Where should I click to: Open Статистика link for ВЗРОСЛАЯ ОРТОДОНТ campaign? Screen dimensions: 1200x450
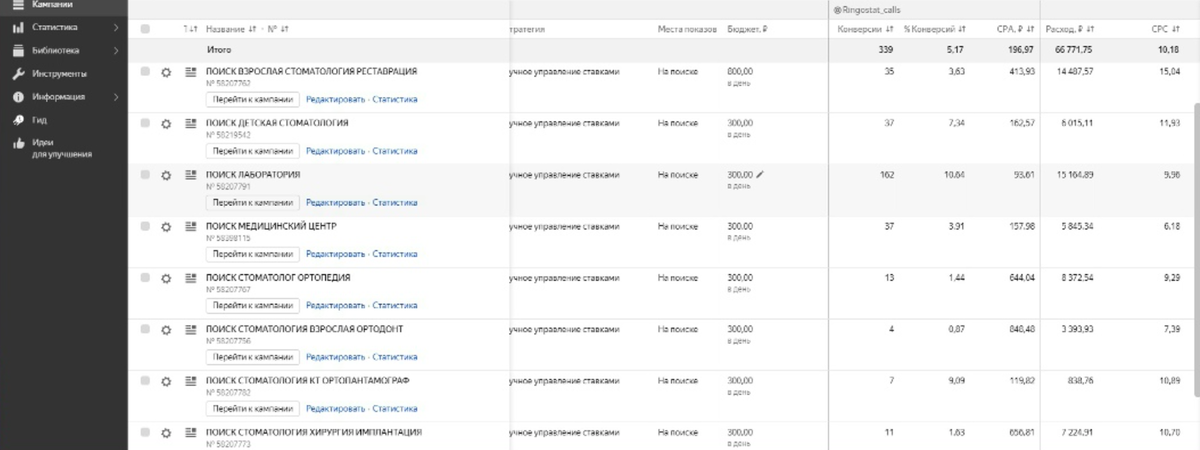coord(395,357)
